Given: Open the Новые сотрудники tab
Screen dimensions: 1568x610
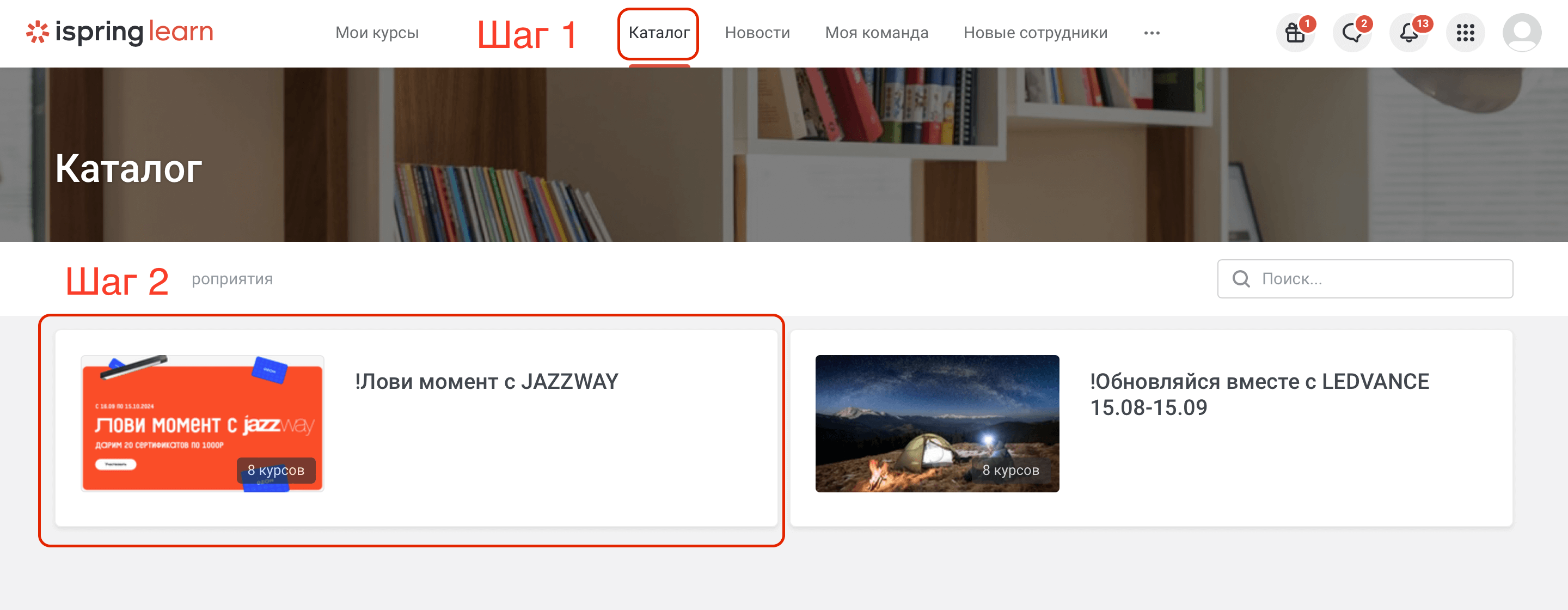Looking at the screenshot, I should 1036,33.
